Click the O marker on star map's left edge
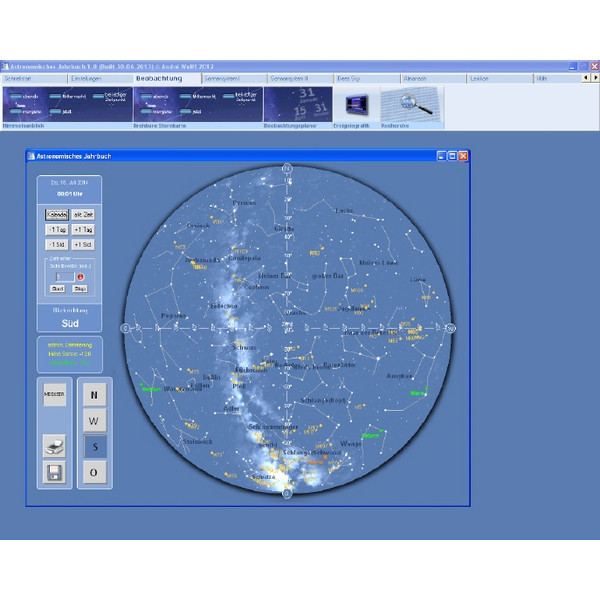Viewport: 600px width, 600px height. (x=125, y=328)
